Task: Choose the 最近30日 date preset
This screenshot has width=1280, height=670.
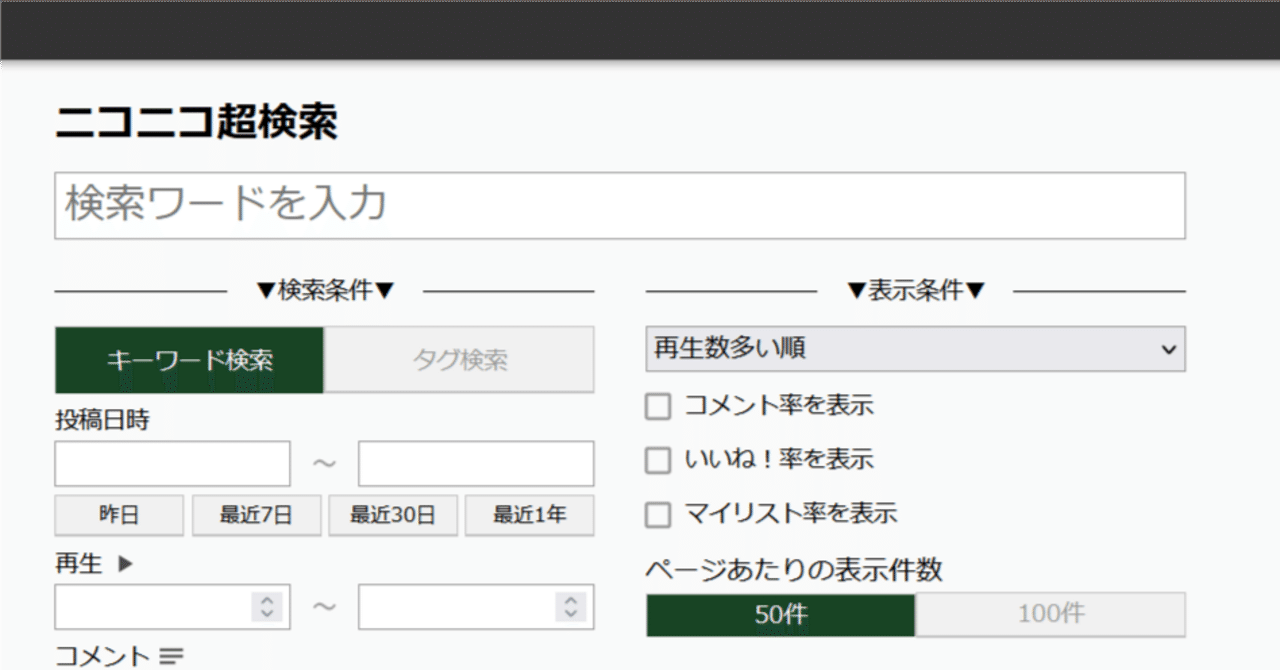Action: 393,515
